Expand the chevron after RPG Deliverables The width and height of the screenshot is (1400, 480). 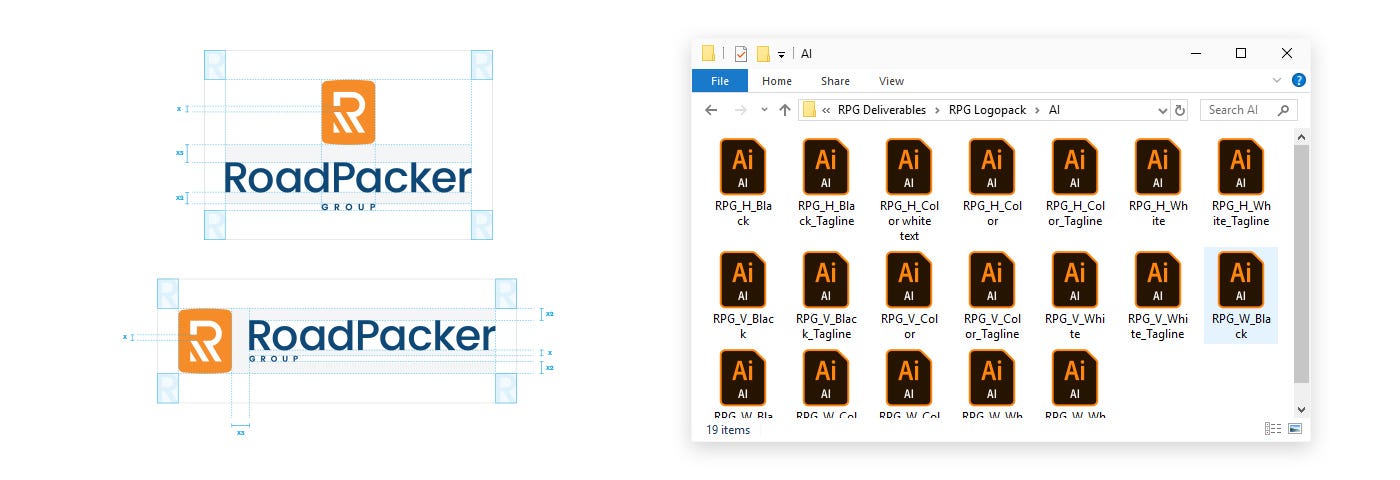click(938, 110)
